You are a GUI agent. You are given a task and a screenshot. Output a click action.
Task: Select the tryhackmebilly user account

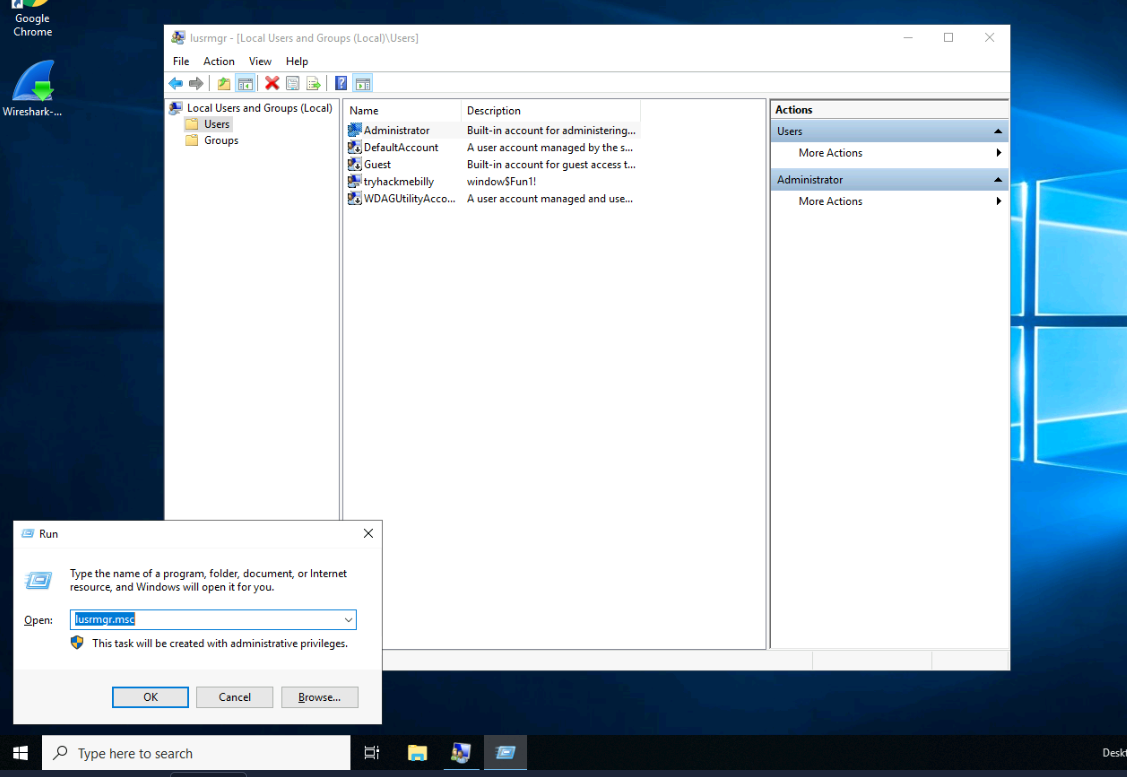[x=398, y=182]
